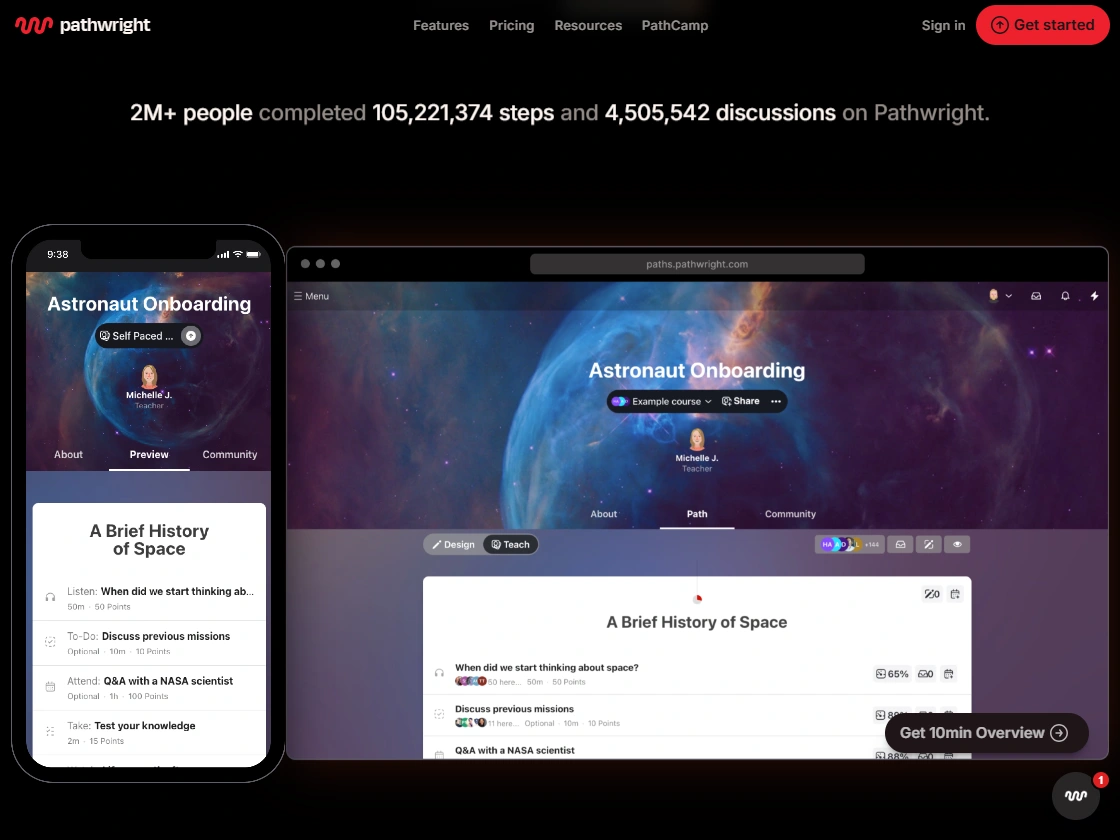
Task: Click the +144 member avatars group
Action: 849,544
